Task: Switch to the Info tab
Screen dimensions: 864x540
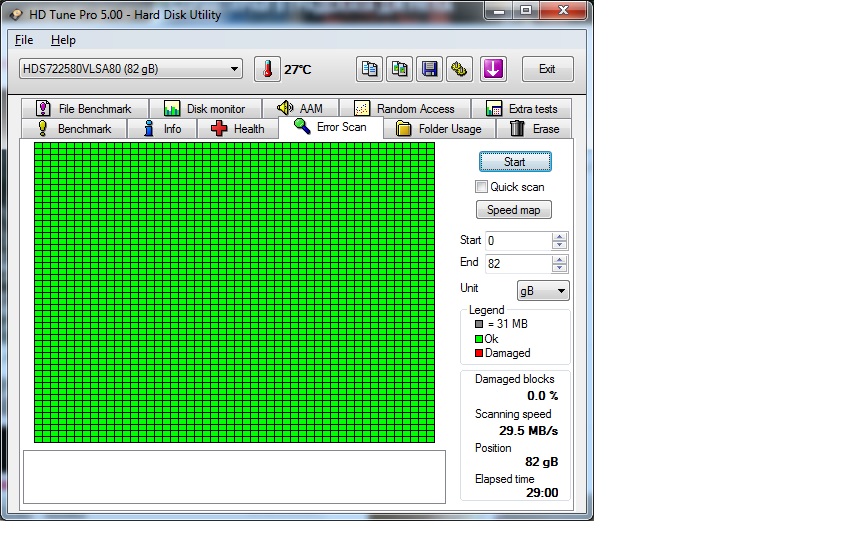Action: click(x=163, y=129)
